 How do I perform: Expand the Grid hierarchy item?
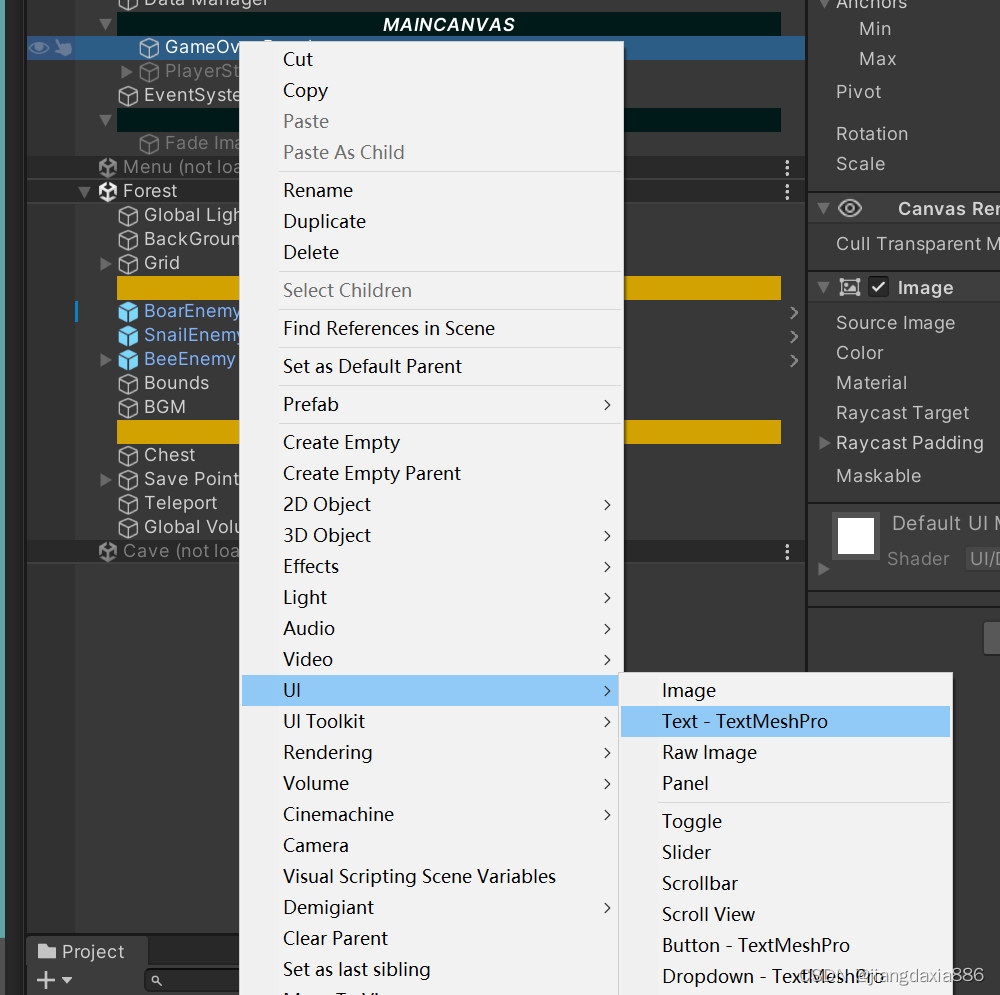pos(106,263)
